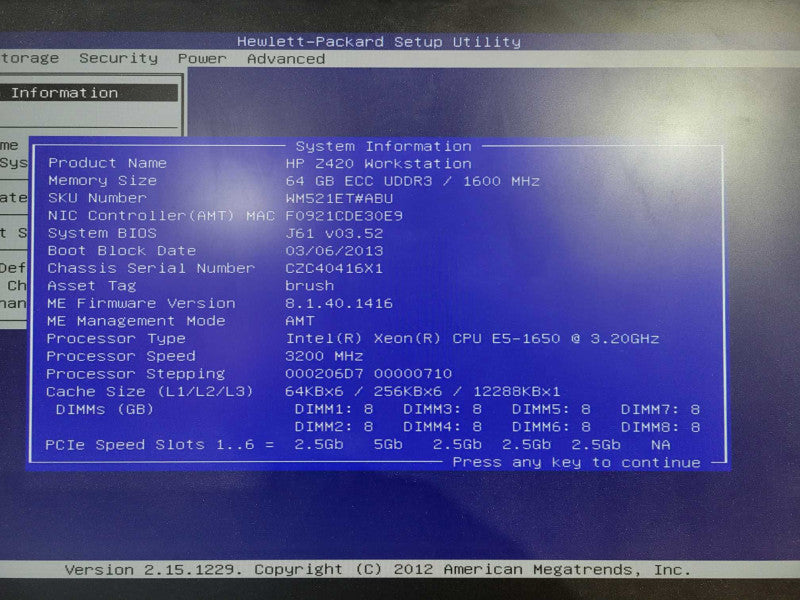
Task: Click 'Press any key to continue' prompt
Action: pyautogui.click(x=577, y=462)
